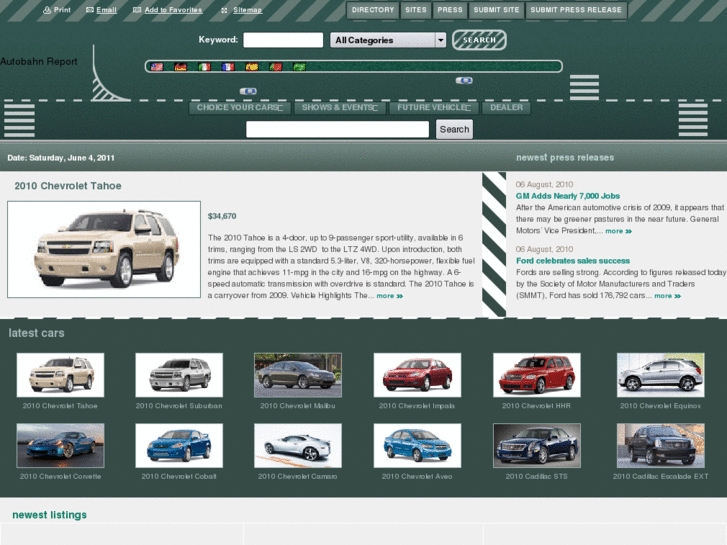Open the Chevrolet Impala thumbnail

point(417,375)
